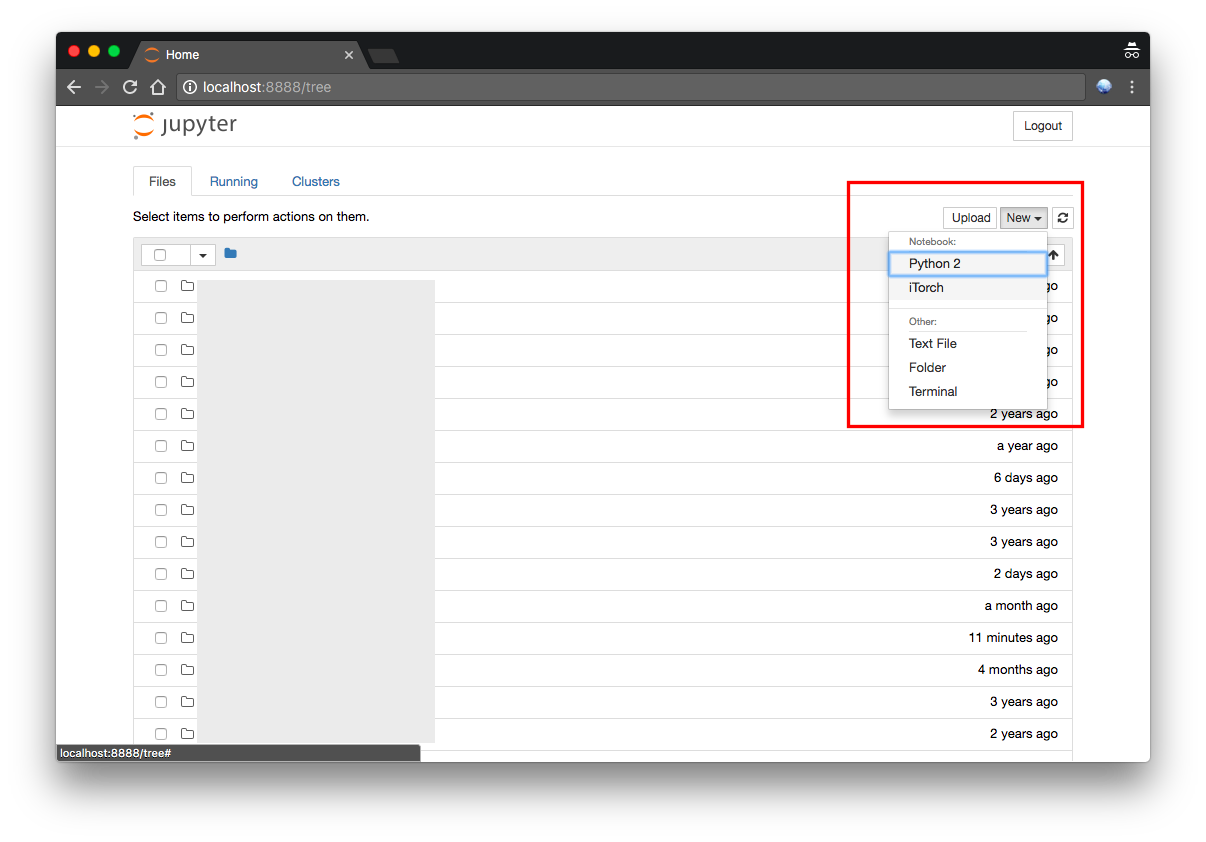1206x842 pixels.
Task: Tick the checkbox for '11 minutes ago' folder
Action: (161, 638)
